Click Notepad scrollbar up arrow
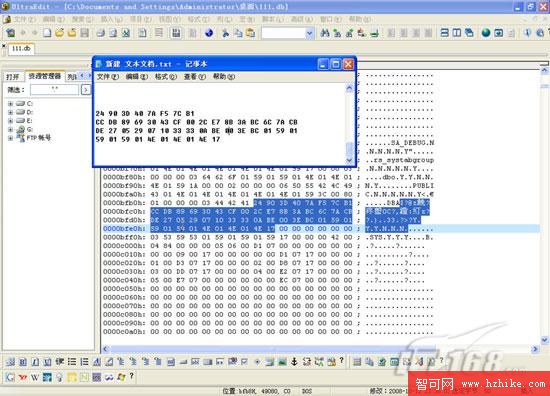The height and width of the screenshot is (396, 550). click(x=349, y=89)
